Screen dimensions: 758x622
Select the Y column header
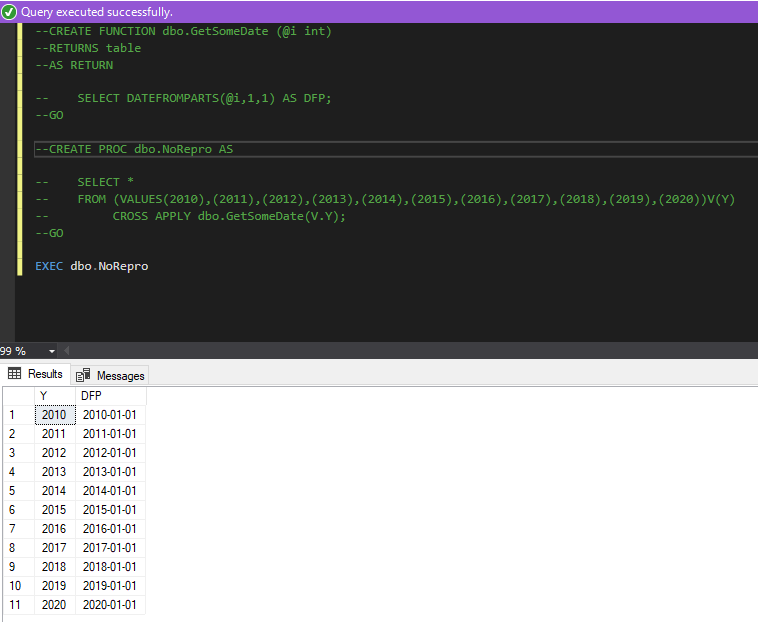[55, 396]
